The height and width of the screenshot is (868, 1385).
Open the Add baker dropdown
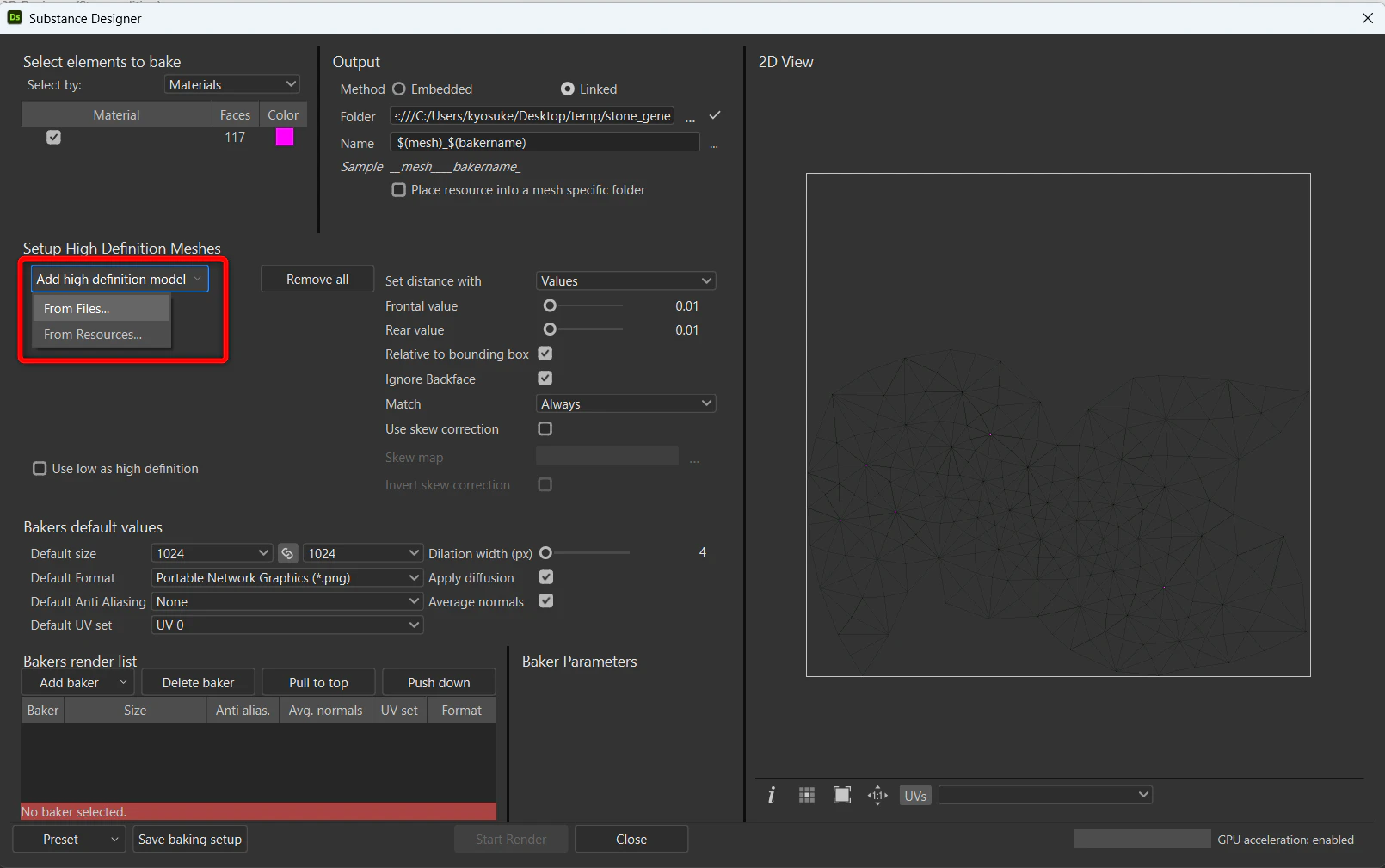78,683
